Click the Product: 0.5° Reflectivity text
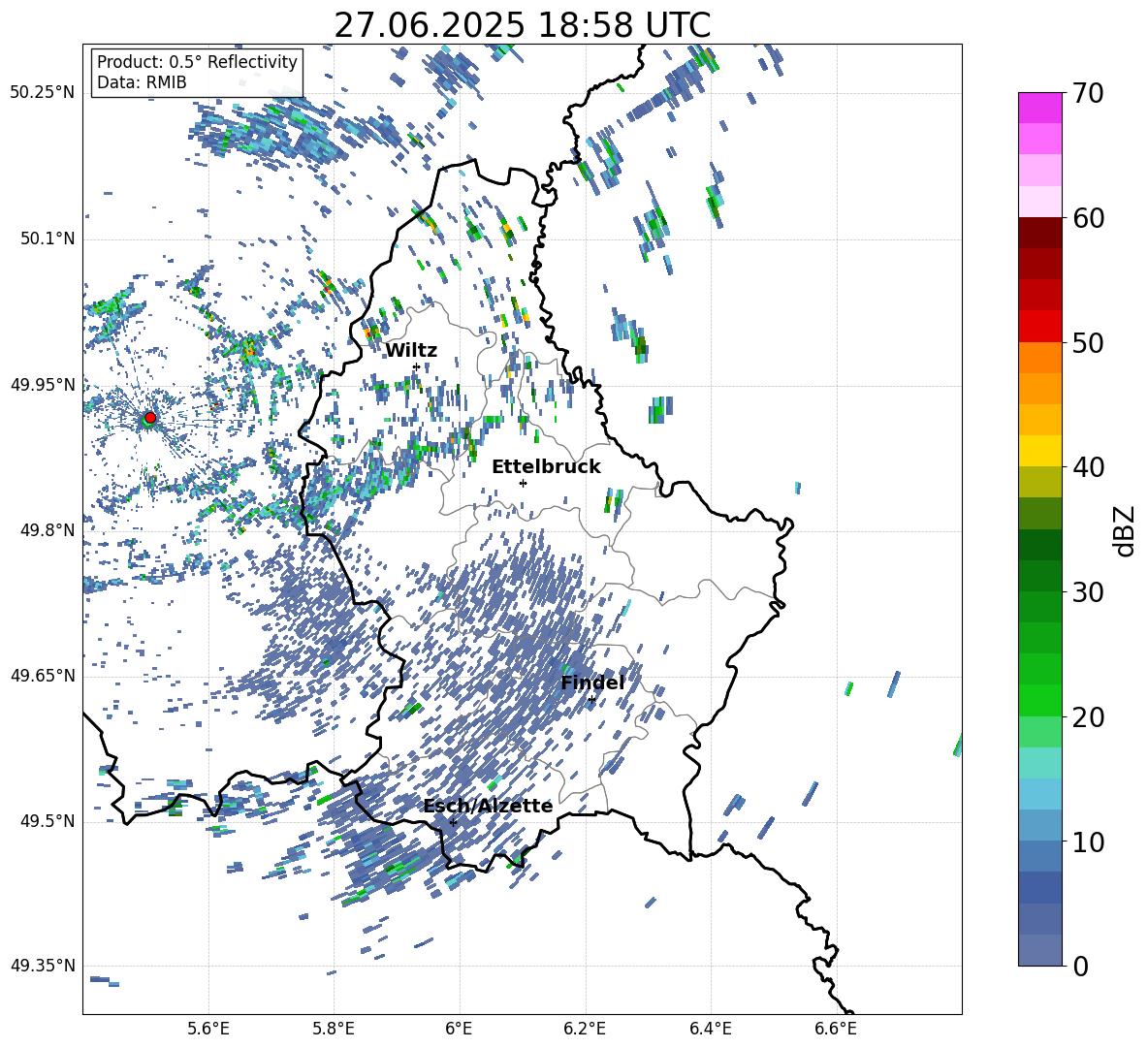This screenshot has height=1048, width=1148. 197,61
